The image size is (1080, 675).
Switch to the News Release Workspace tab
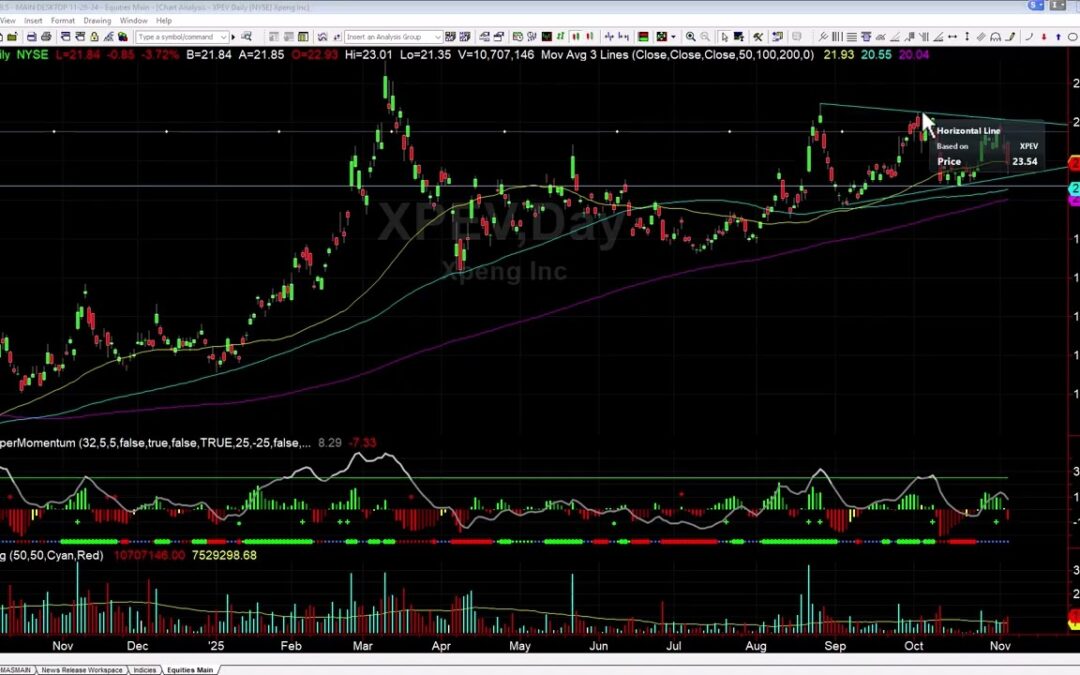tap(82, 670)
